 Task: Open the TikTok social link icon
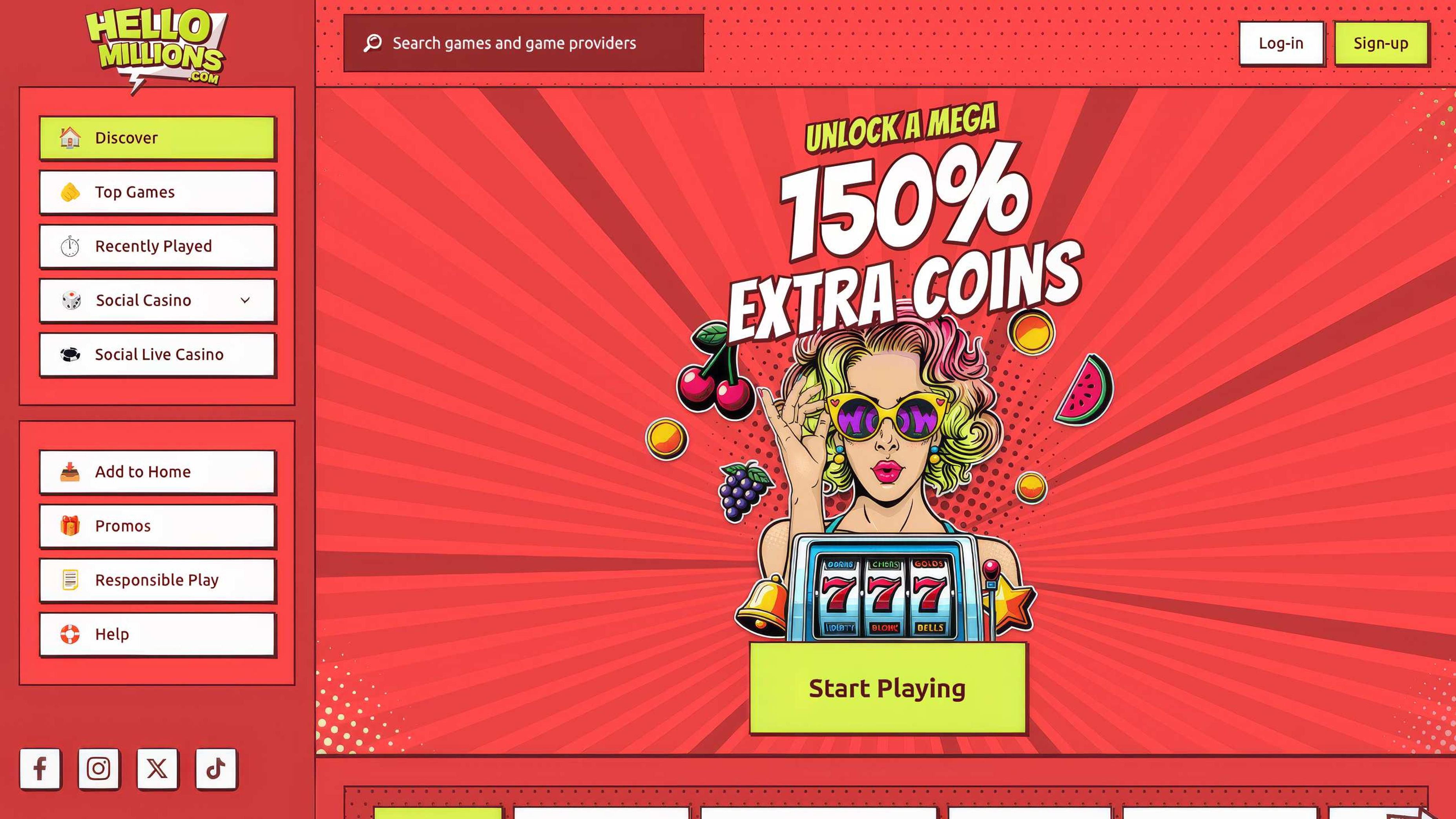pyautogui.click(x=216, y=768)
